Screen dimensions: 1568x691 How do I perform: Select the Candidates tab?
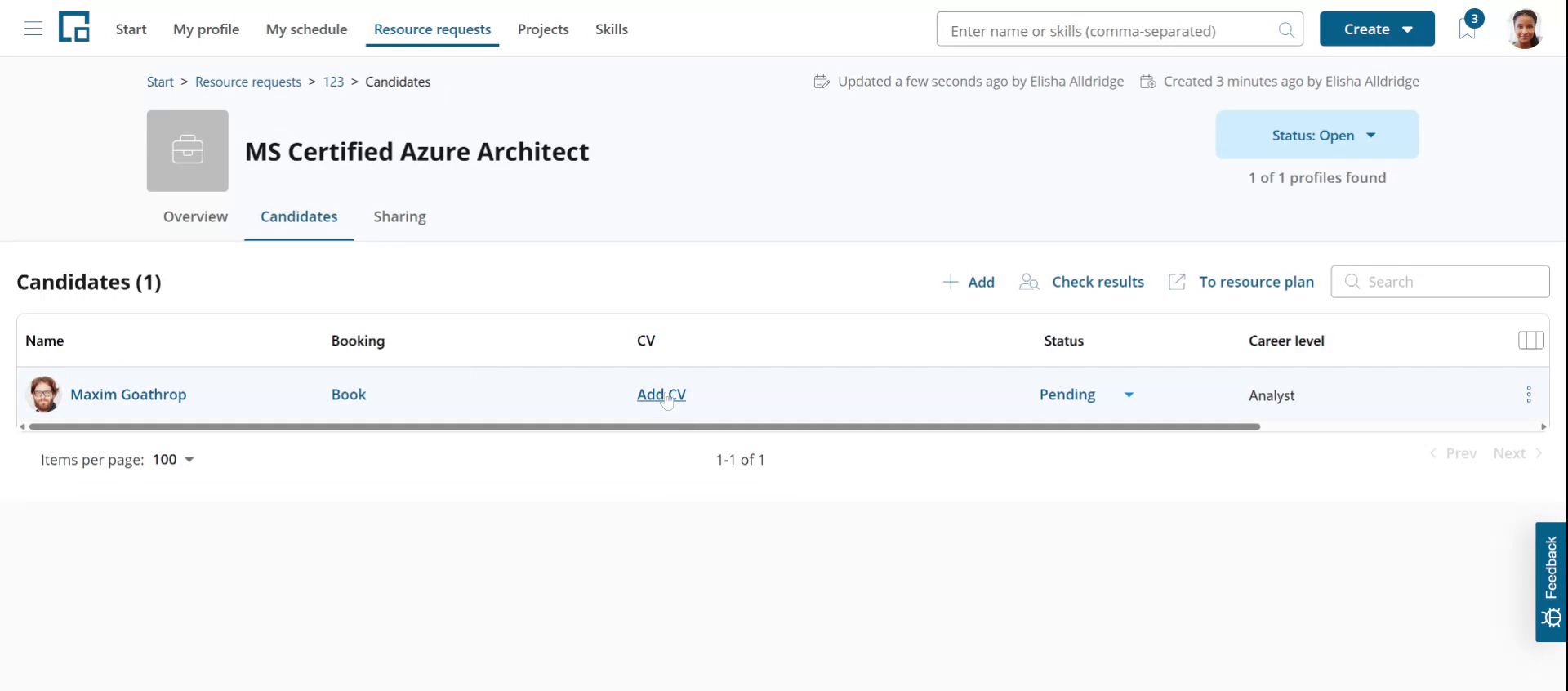coord(299,216)
